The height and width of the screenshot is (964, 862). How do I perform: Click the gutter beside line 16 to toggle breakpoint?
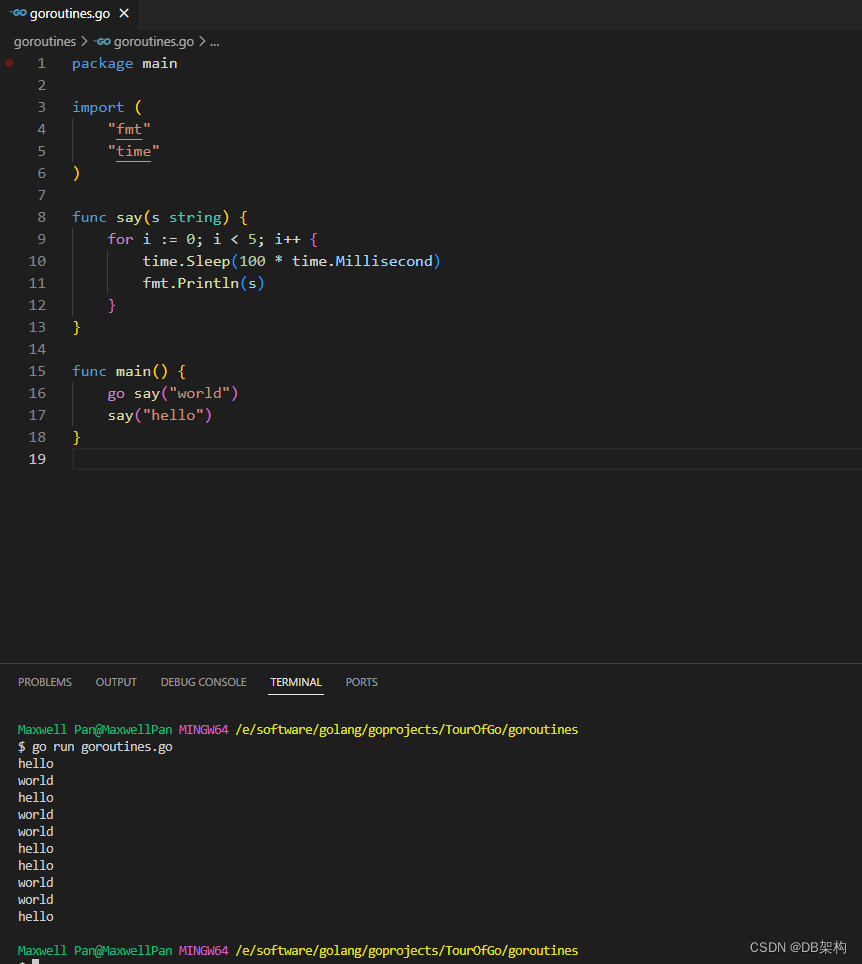[x=14, y=393]
